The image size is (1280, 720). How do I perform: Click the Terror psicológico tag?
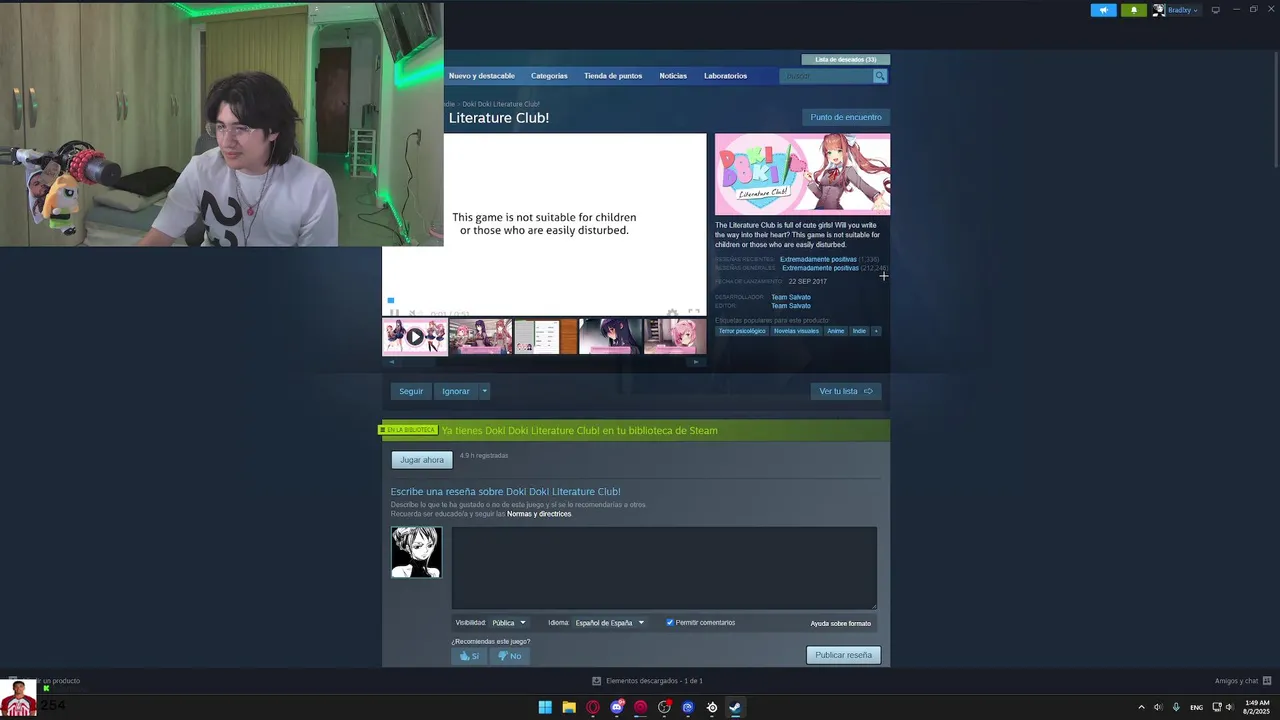coord(742,331)
